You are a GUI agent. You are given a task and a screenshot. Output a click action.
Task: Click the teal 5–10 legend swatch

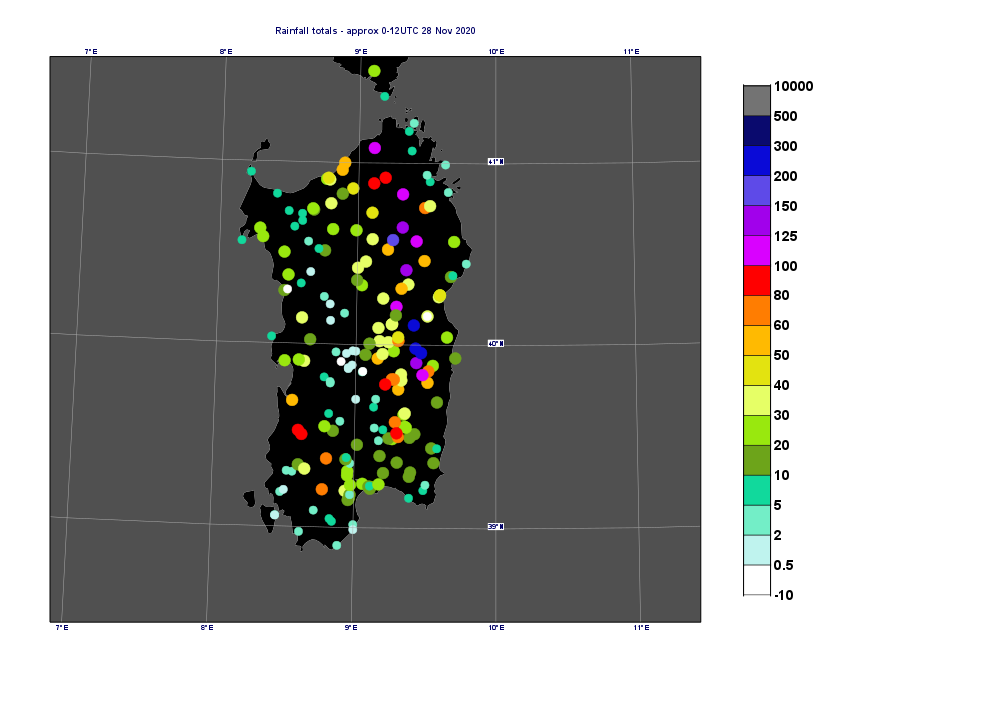(x=757, y=490)
